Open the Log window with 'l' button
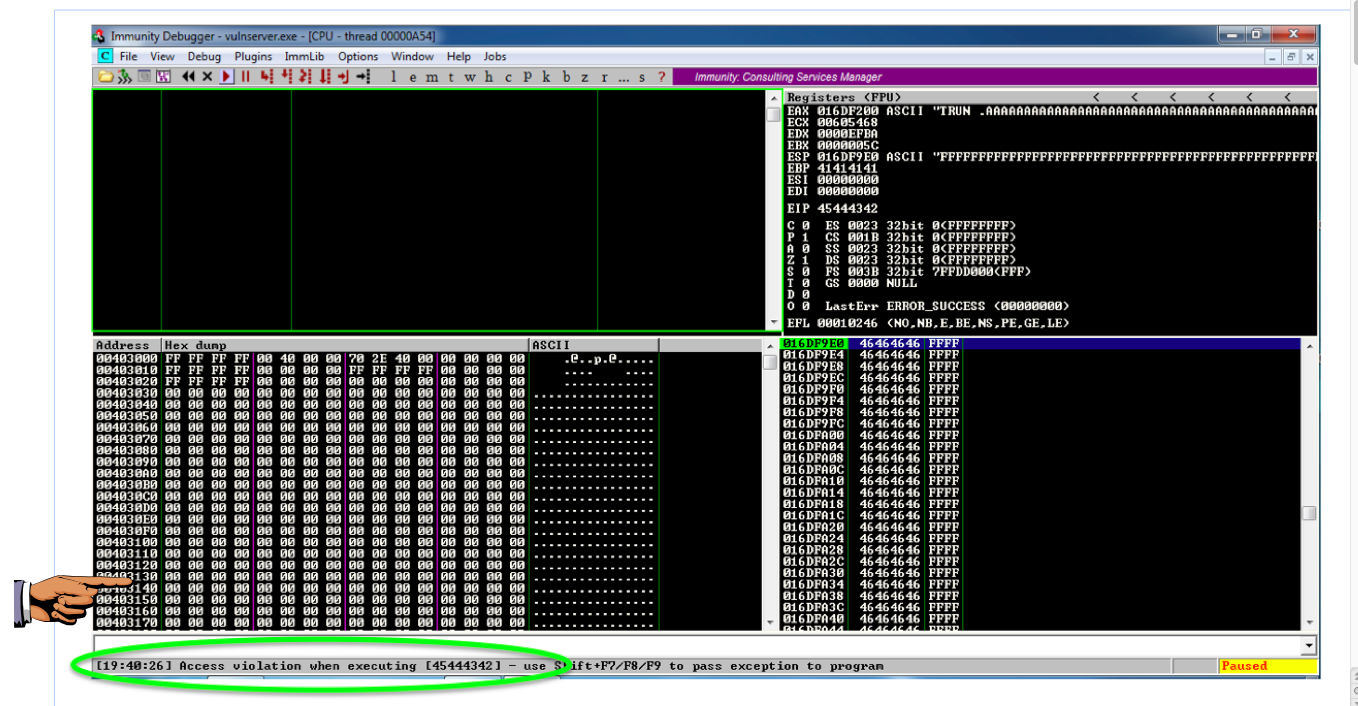The width and height of the screenshot is (1358, 706). pos(393,77)
